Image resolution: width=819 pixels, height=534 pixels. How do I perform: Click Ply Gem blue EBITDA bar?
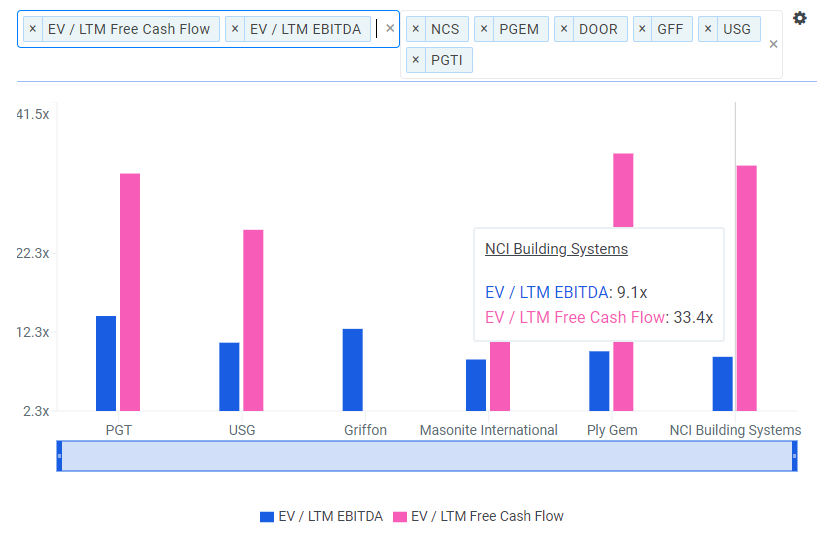(x=599, y=381)
